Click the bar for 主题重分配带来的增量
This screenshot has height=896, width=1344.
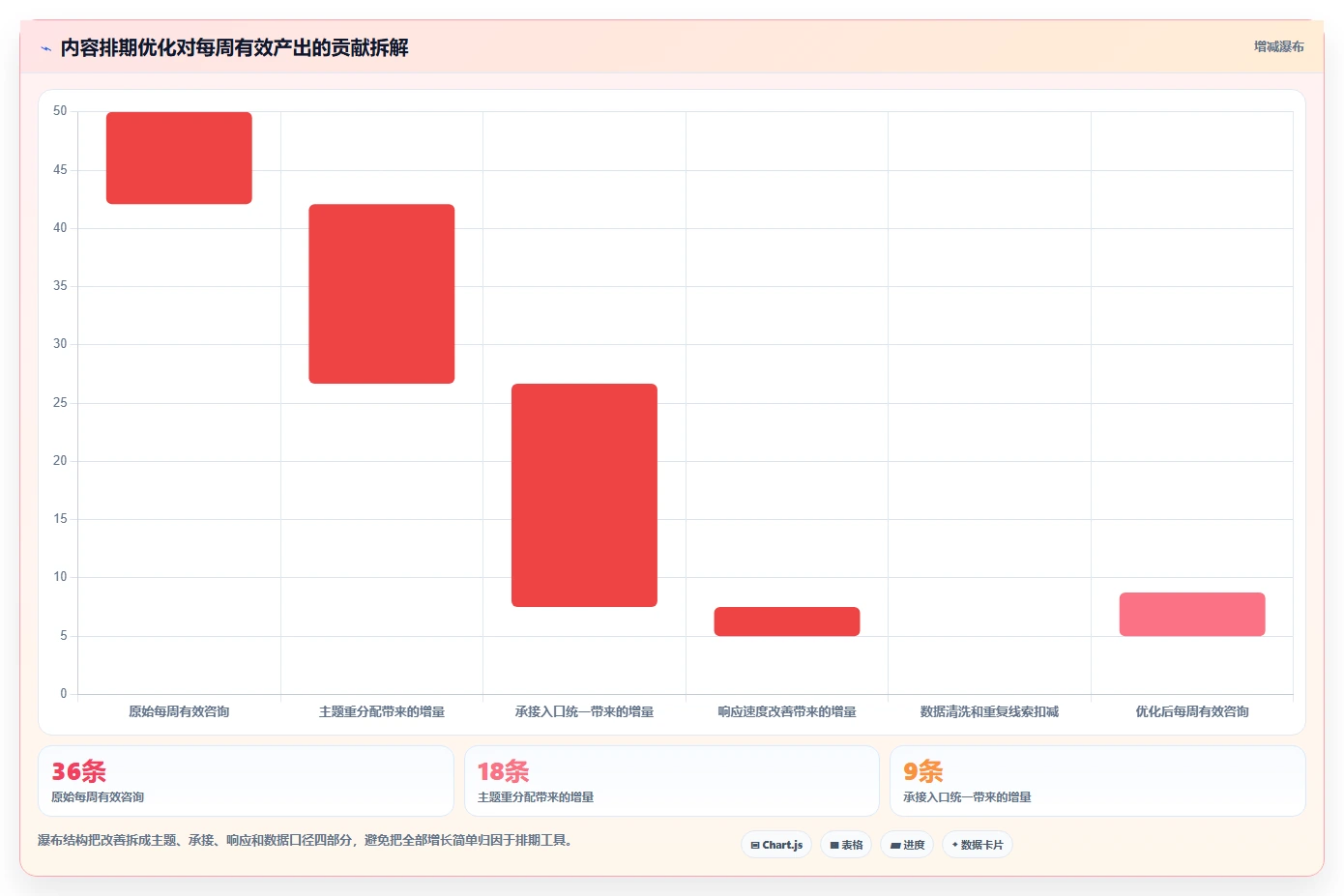click(382, 294)
